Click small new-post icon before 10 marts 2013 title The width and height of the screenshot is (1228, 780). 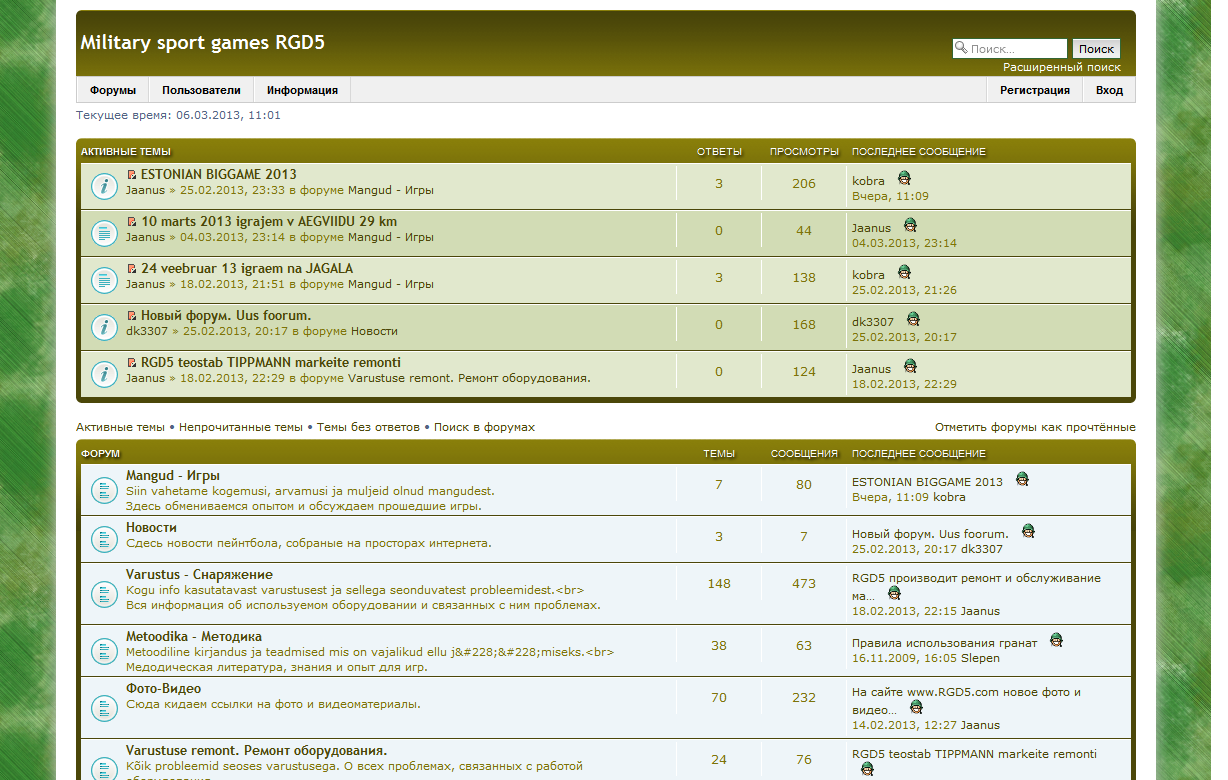(132, 222)
